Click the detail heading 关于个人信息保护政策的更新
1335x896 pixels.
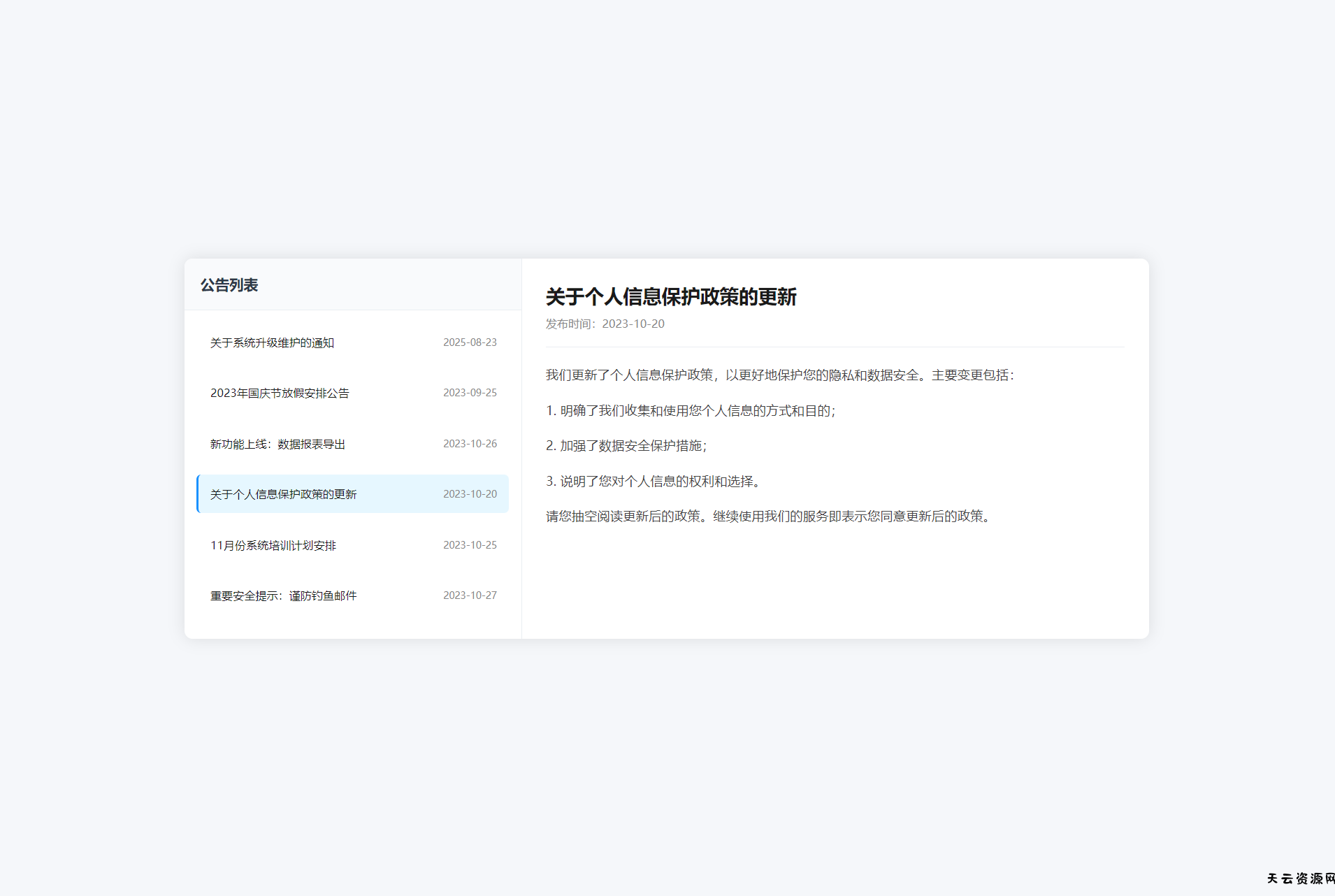671,297
